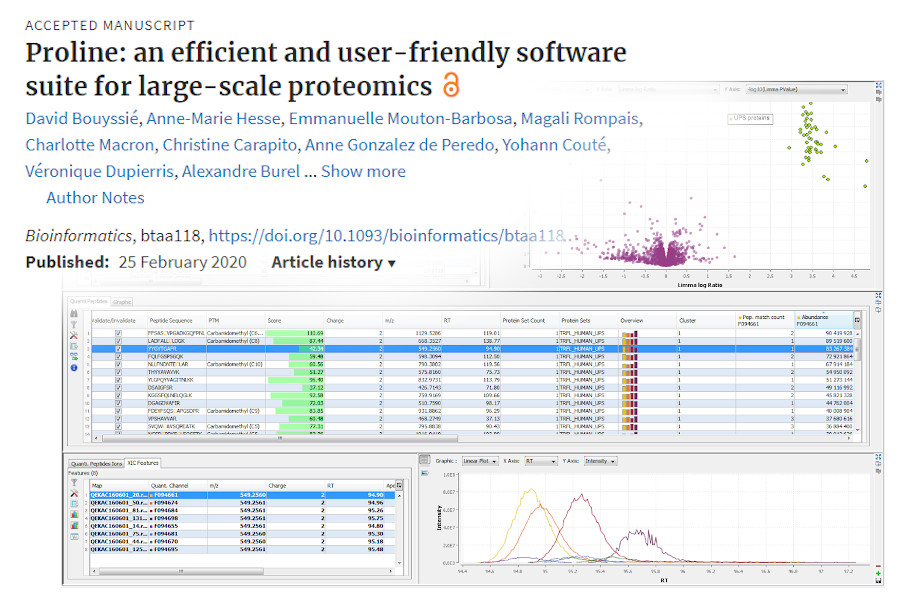900x600 pixels.
Task: Click red swatch beside F094684 quant channel
Action: [152, 510]
